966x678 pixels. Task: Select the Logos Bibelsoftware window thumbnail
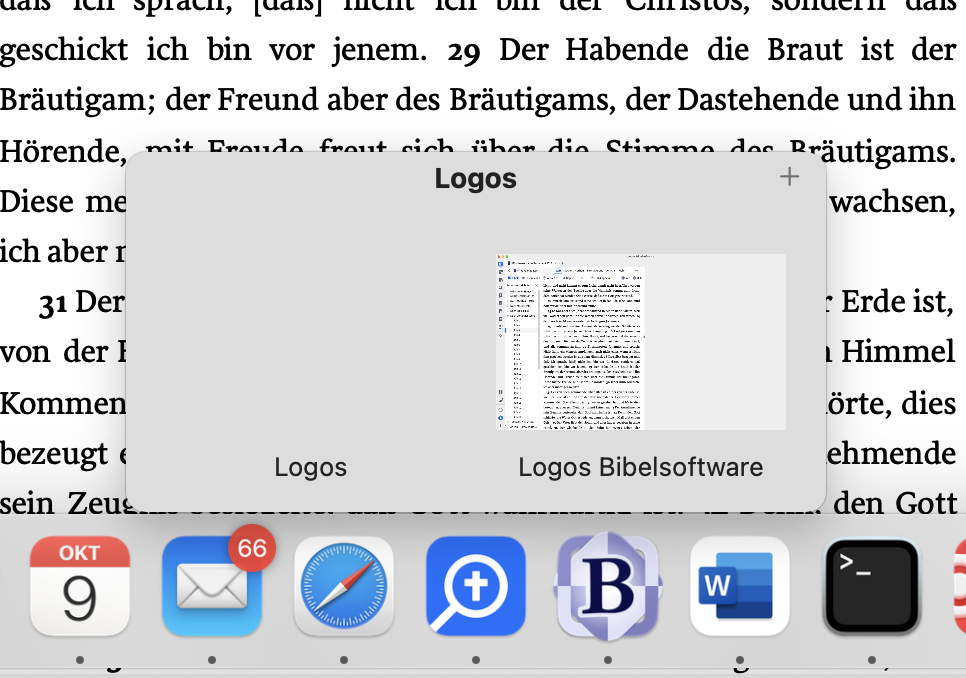(641, 342)
